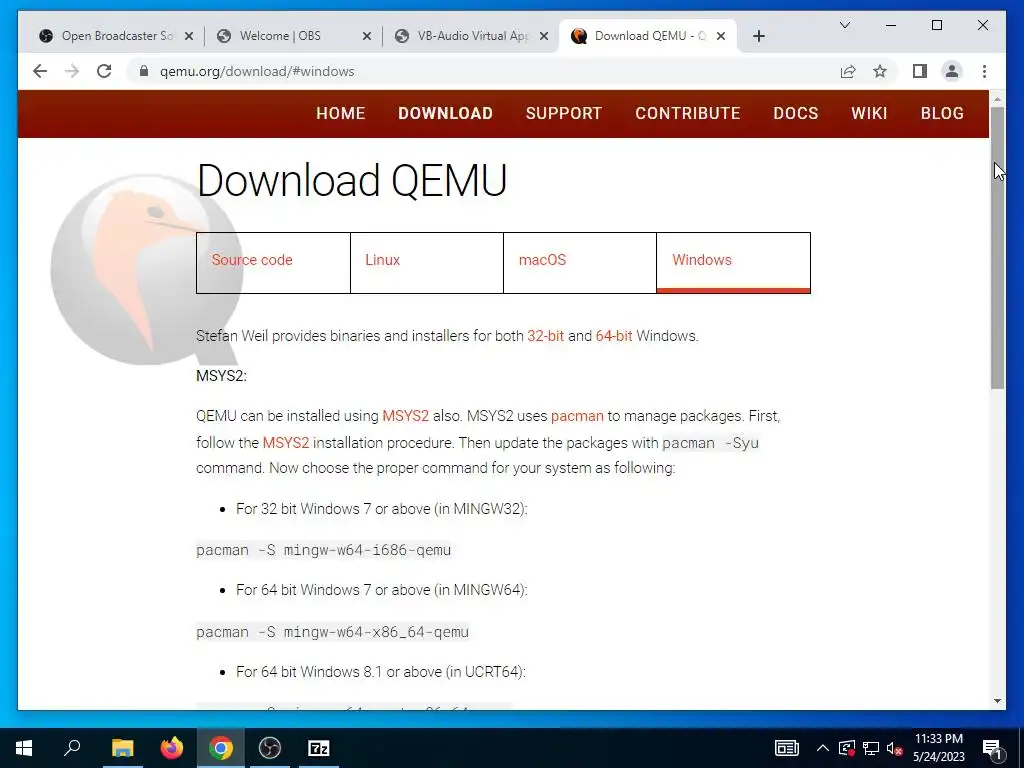Select the Source code download tab

pyautogui.click(x=273, y=263)
